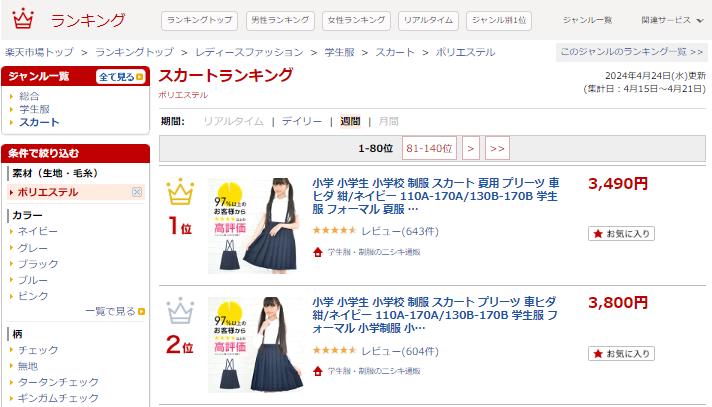
Task: Add the second product to お気に入り
Action: coord(621,353)
